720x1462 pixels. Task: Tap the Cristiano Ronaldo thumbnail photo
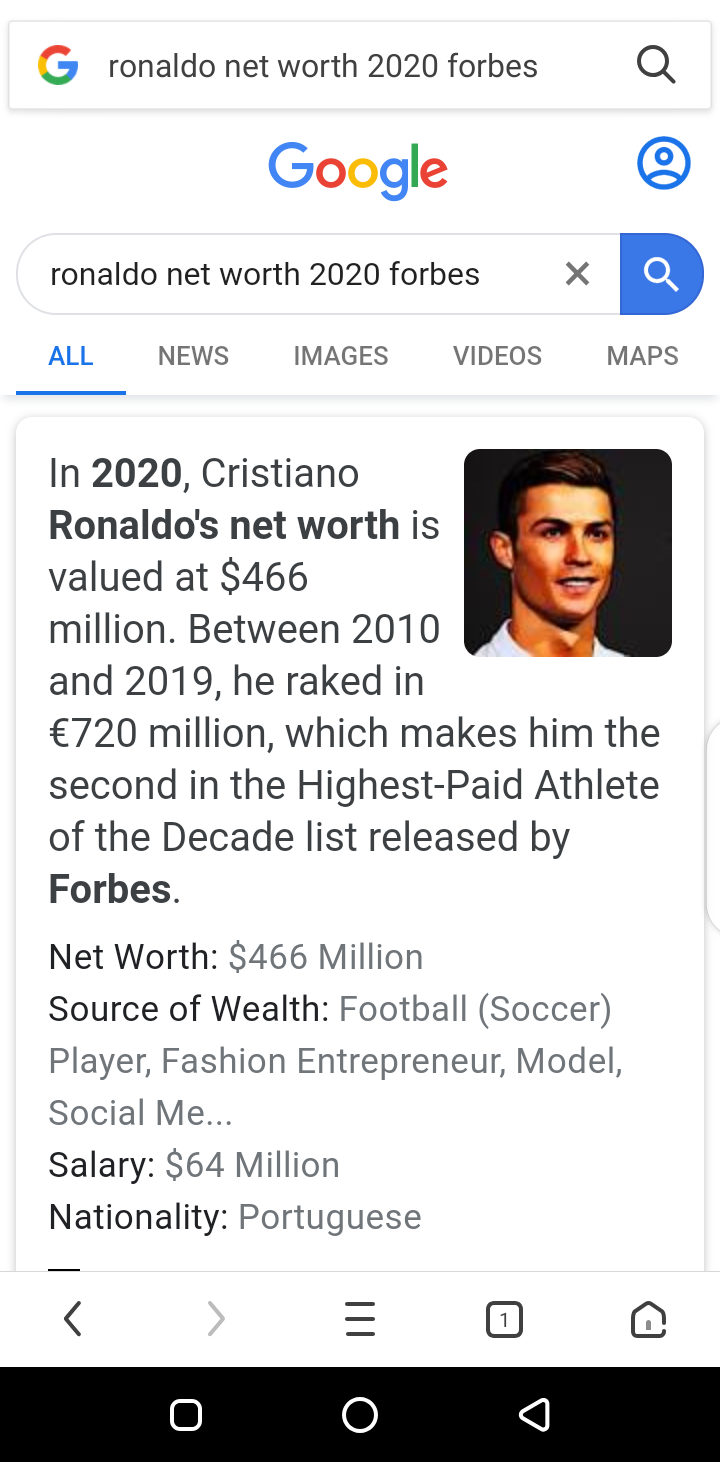[x=568, y=553]
